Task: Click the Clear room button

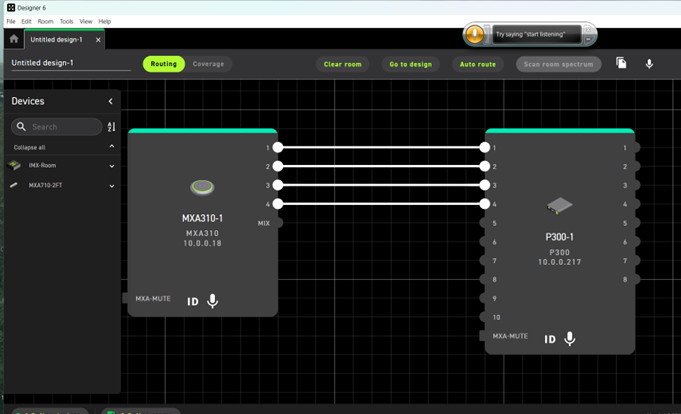Action: 342,64
